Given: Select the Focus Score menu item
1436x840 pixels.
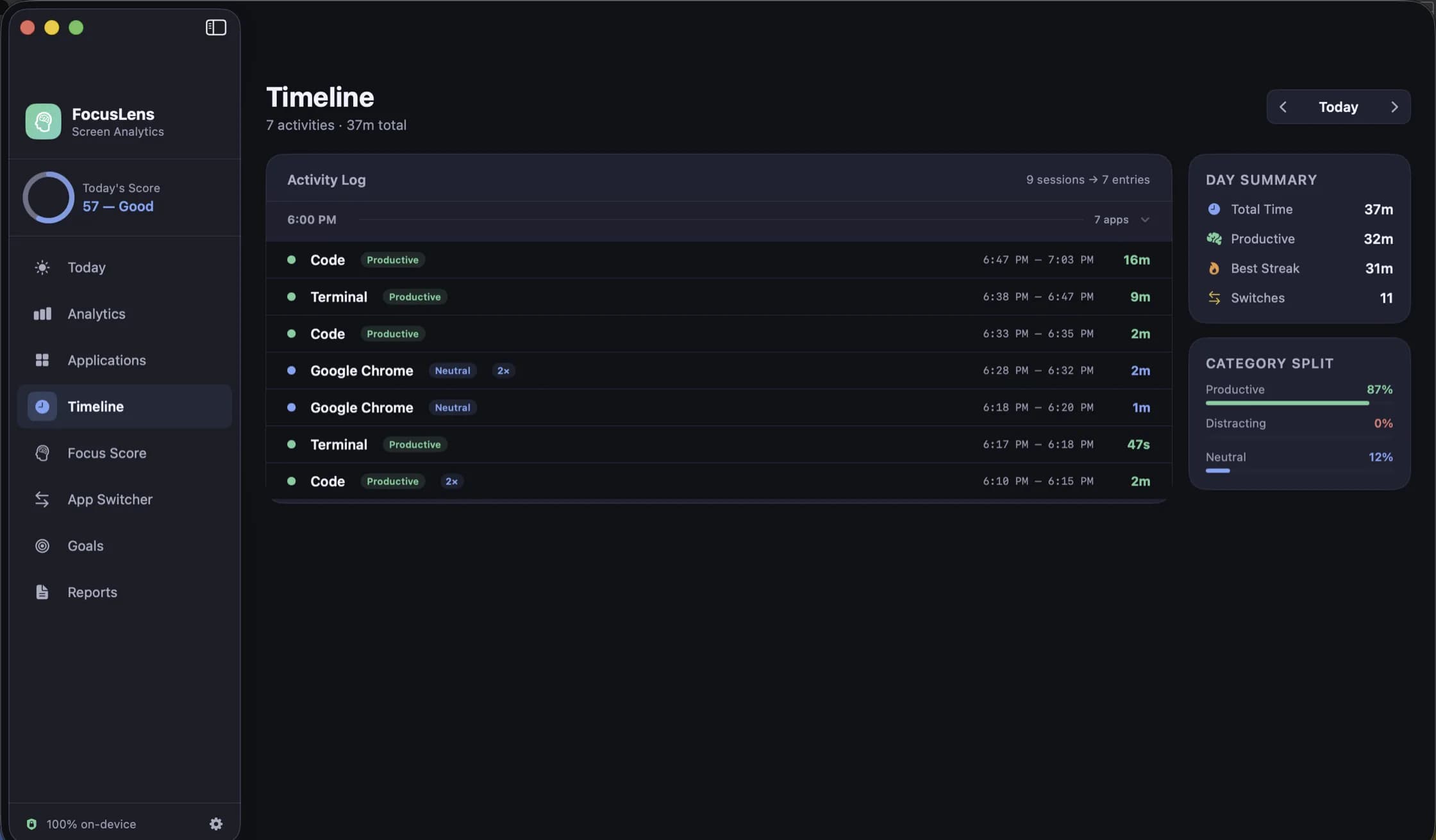Looking at the screenshot, I should [124, 453].
